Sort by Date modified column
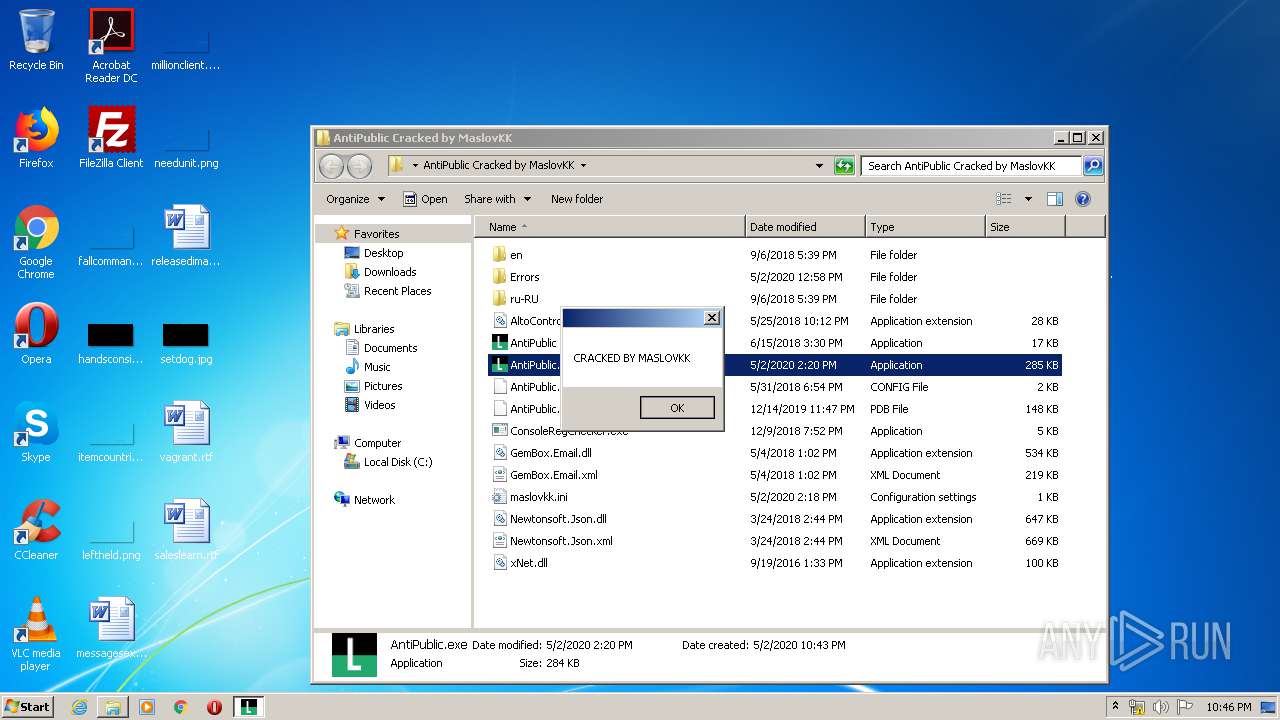This screenshot has height=720, width=1280. coord(805,227)
